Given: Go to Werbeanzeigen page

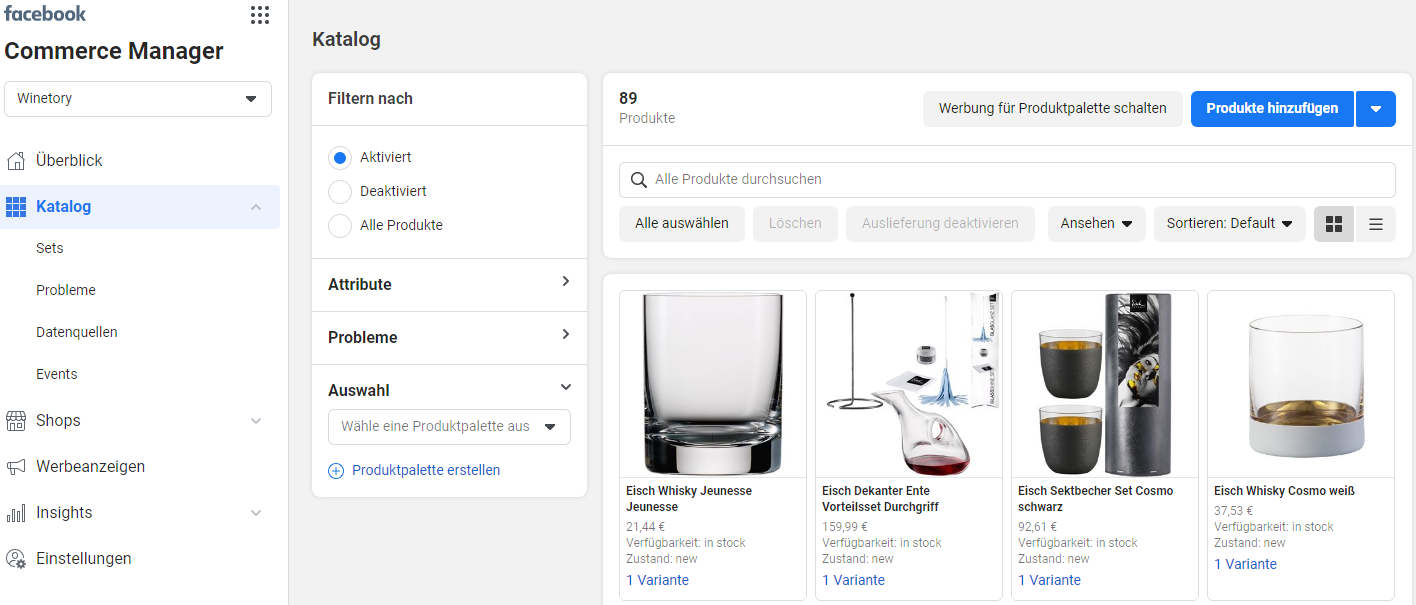Looking at the screenshot, I should pos(91,466).
